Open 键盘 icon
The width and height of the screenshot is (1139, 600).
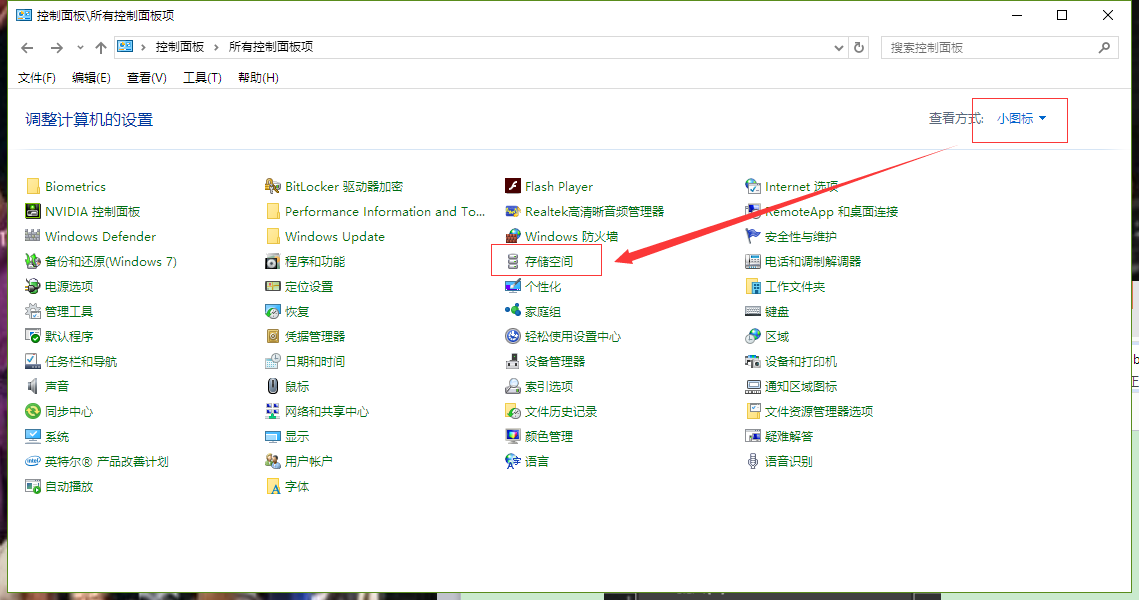pos(753,312)
